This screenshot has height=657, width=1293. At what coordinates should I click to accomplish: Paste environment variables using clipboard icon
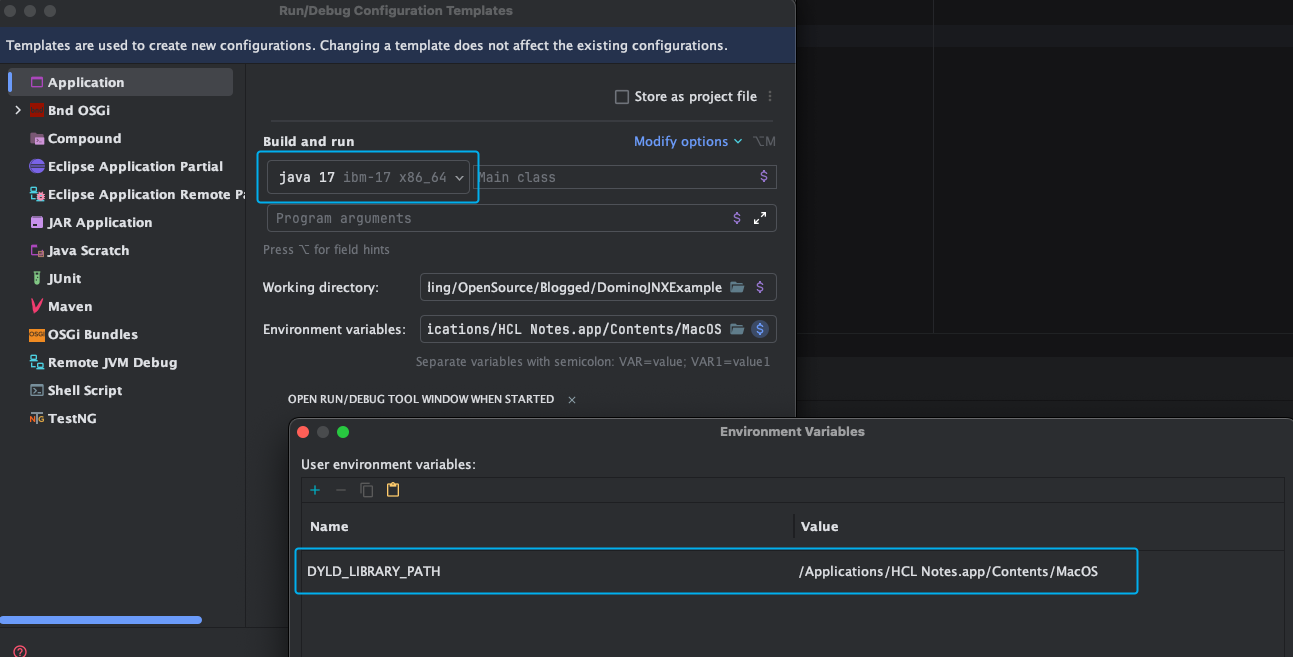[x=392, y=490]
